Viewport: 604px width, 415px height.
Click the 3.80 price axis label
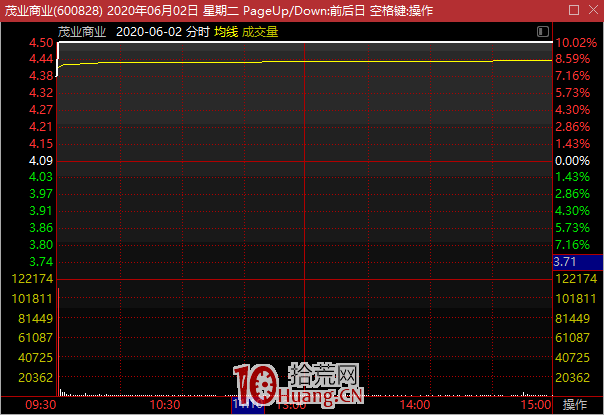click(x=41, y=245)
